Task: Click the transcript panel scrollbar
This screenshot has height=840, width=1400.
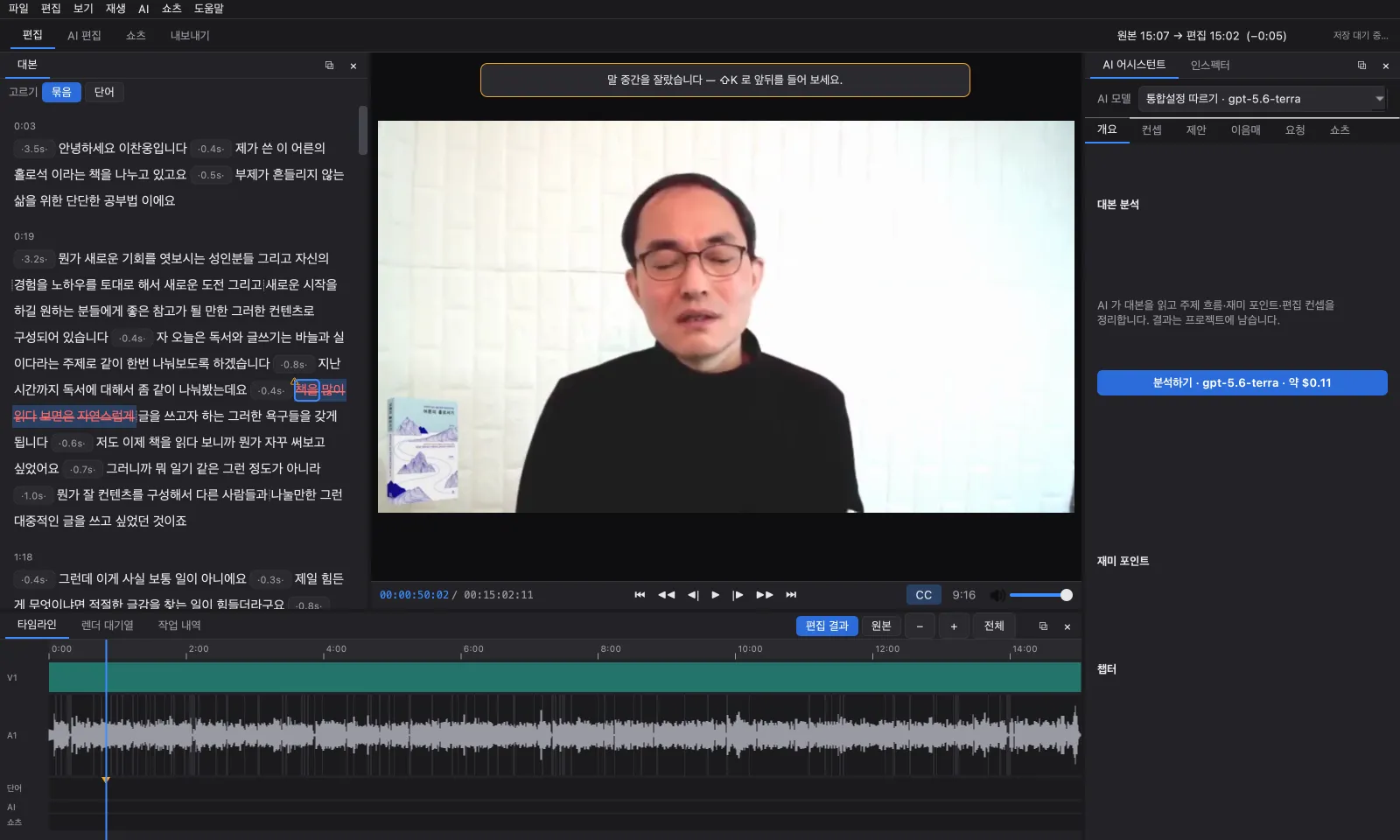Action: pyautogui.click(x=363, y=131)
